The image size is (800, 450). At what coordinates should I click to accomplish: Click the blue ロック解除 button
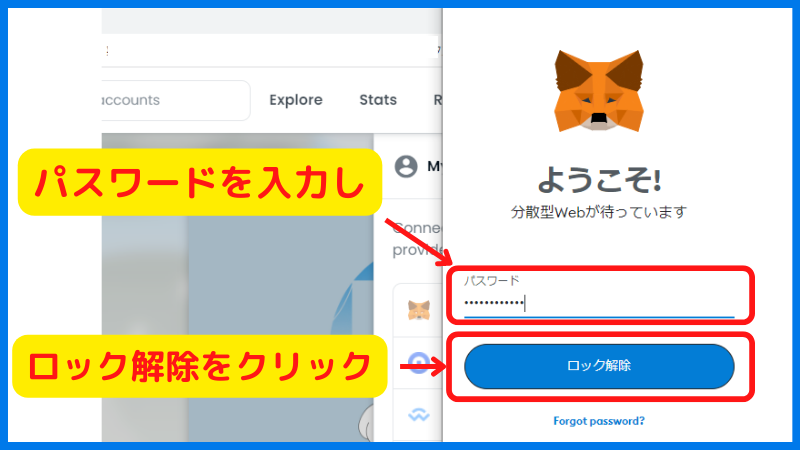click(599, 366)
